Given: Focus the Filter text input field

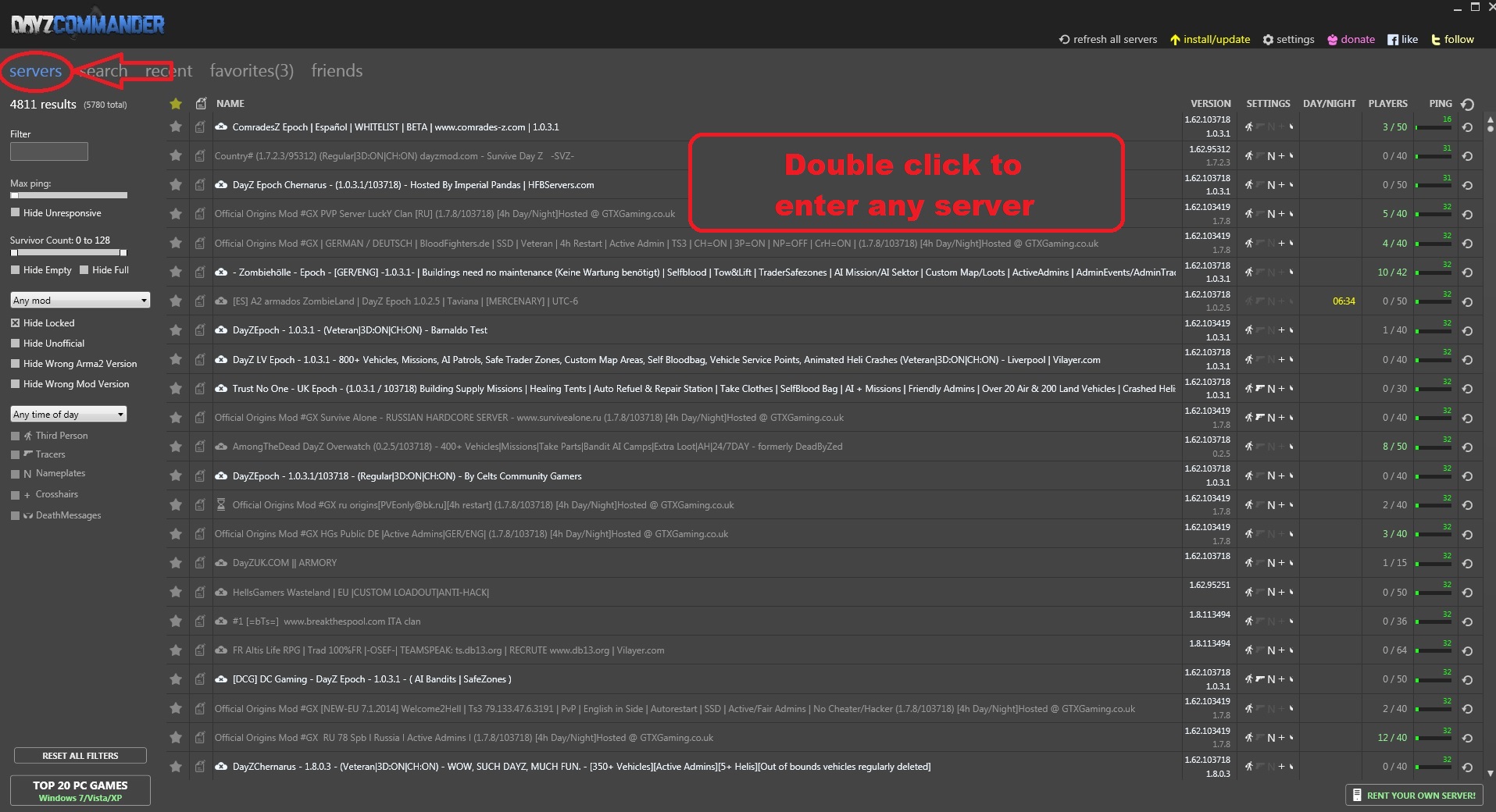Looking at the screenshot, I should tap(49, 151).
